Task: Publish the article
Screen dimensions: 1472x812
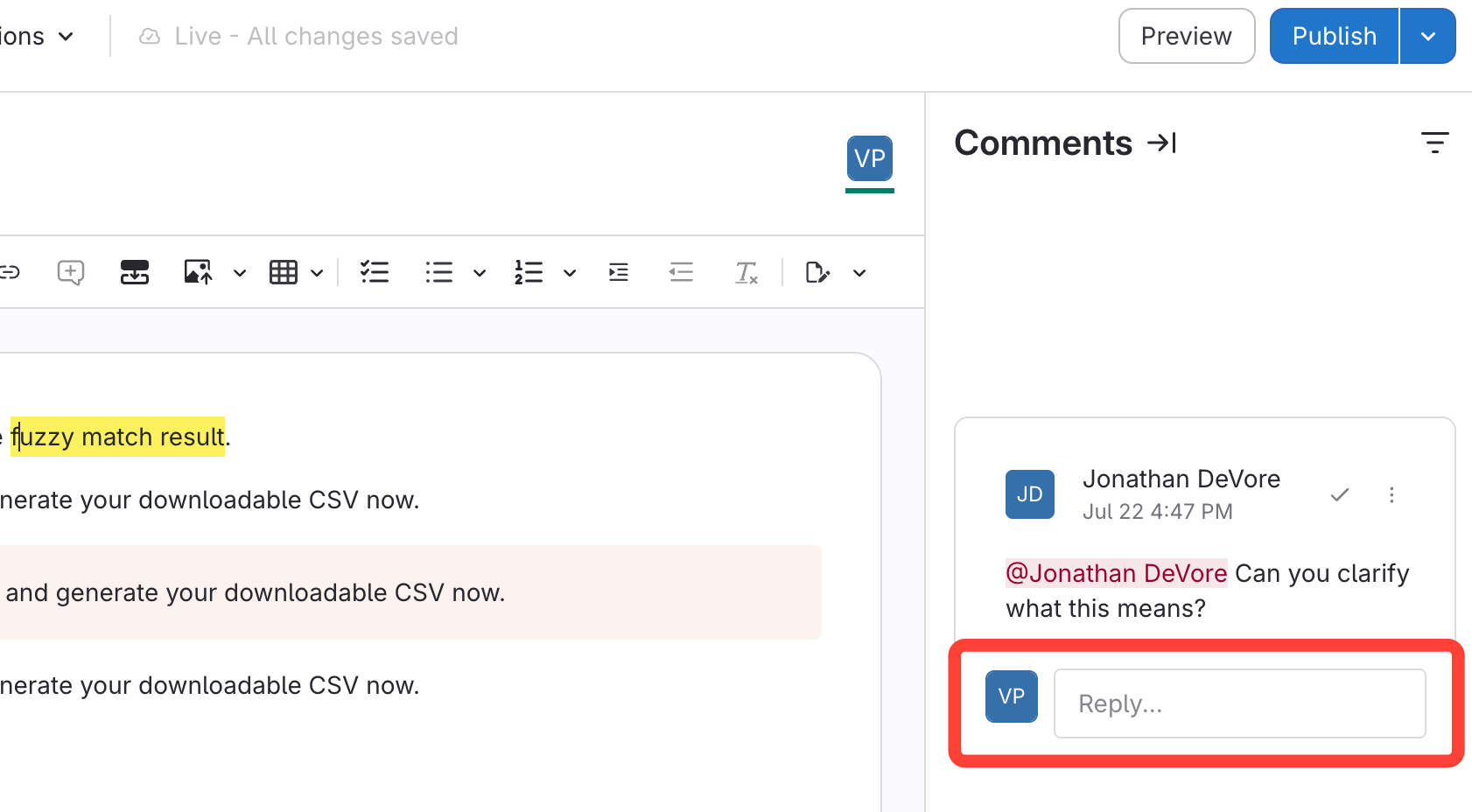Action: 1334,36
